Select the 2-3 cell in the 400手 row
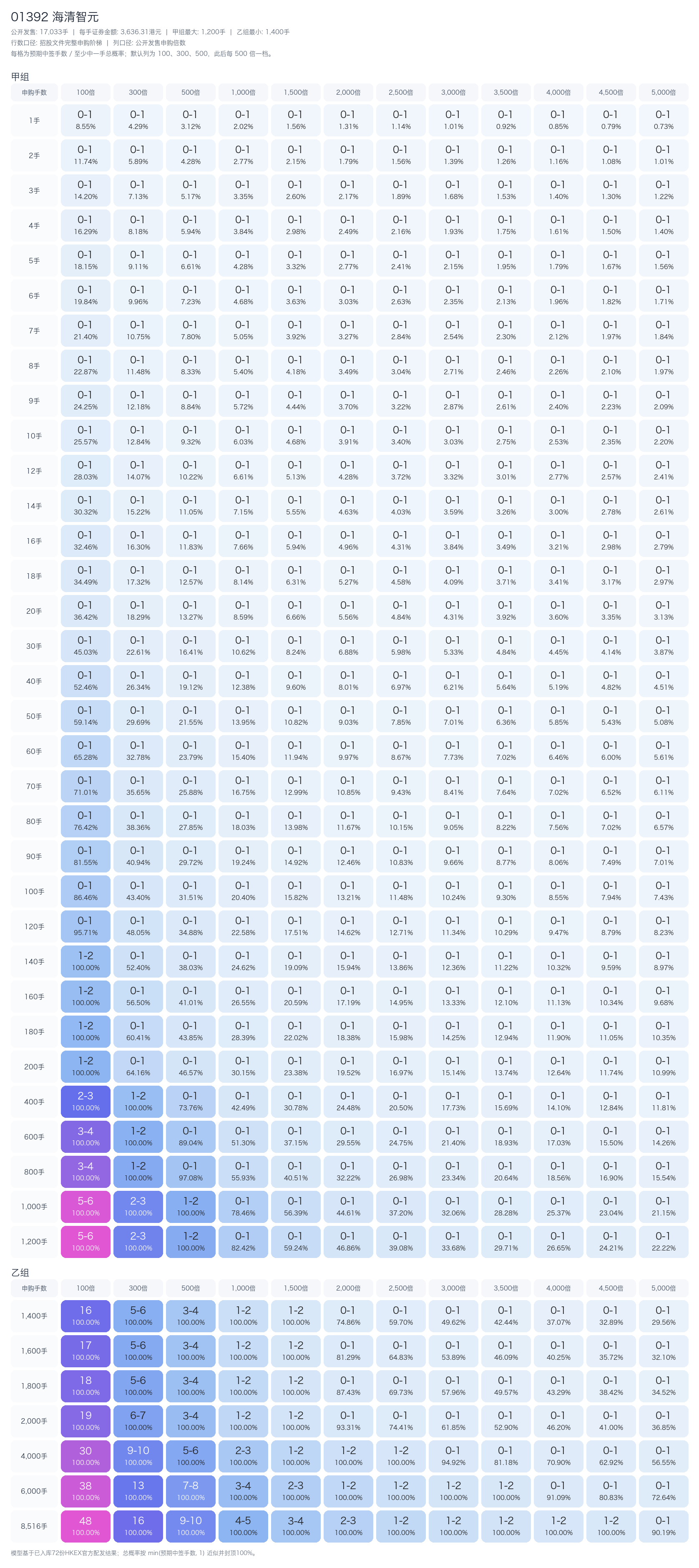The height and width of the screenshot is (1568, 699). (85, 1101)
